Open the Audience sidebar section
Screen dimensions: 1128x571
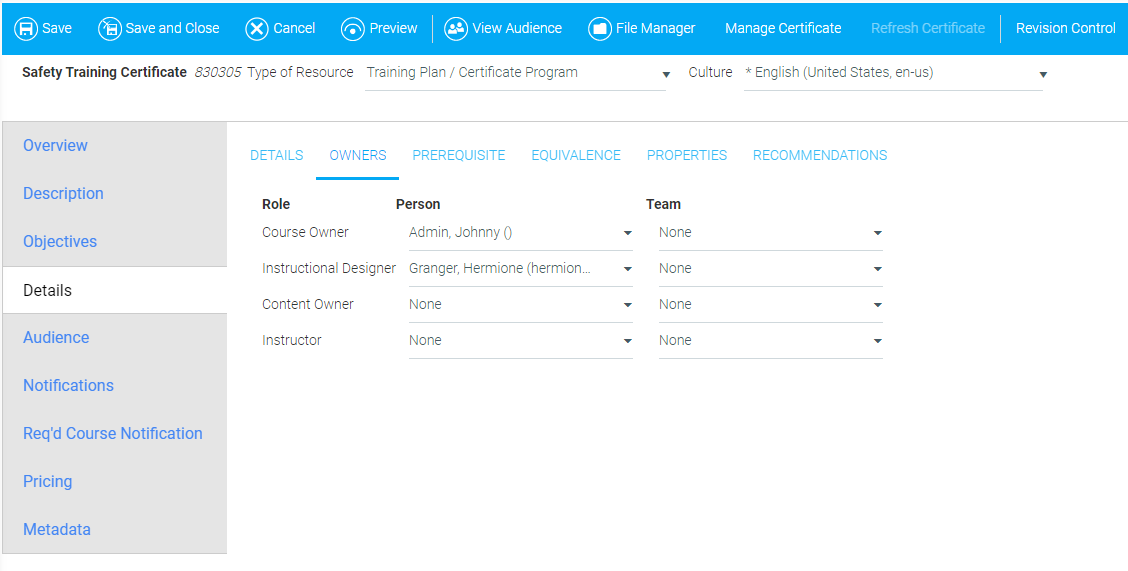56,338
